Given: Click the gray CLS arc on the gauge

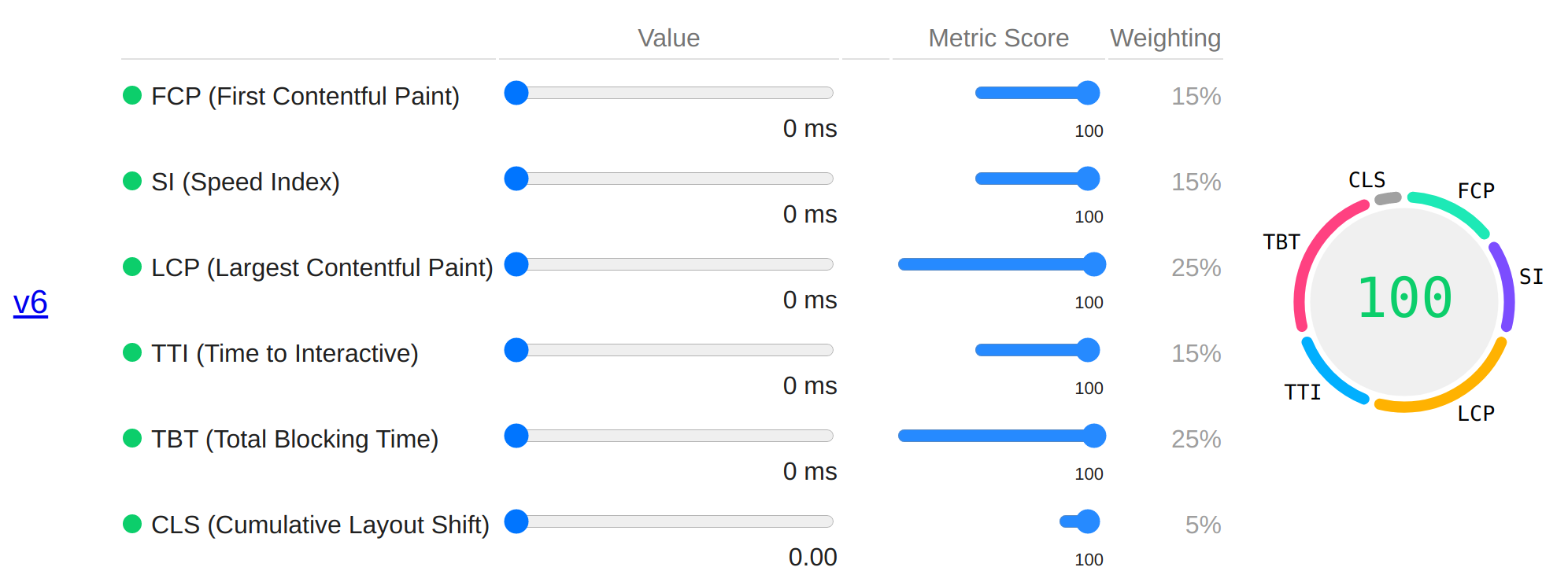Looking at the screenshot, I should (x=1388, y=198).
